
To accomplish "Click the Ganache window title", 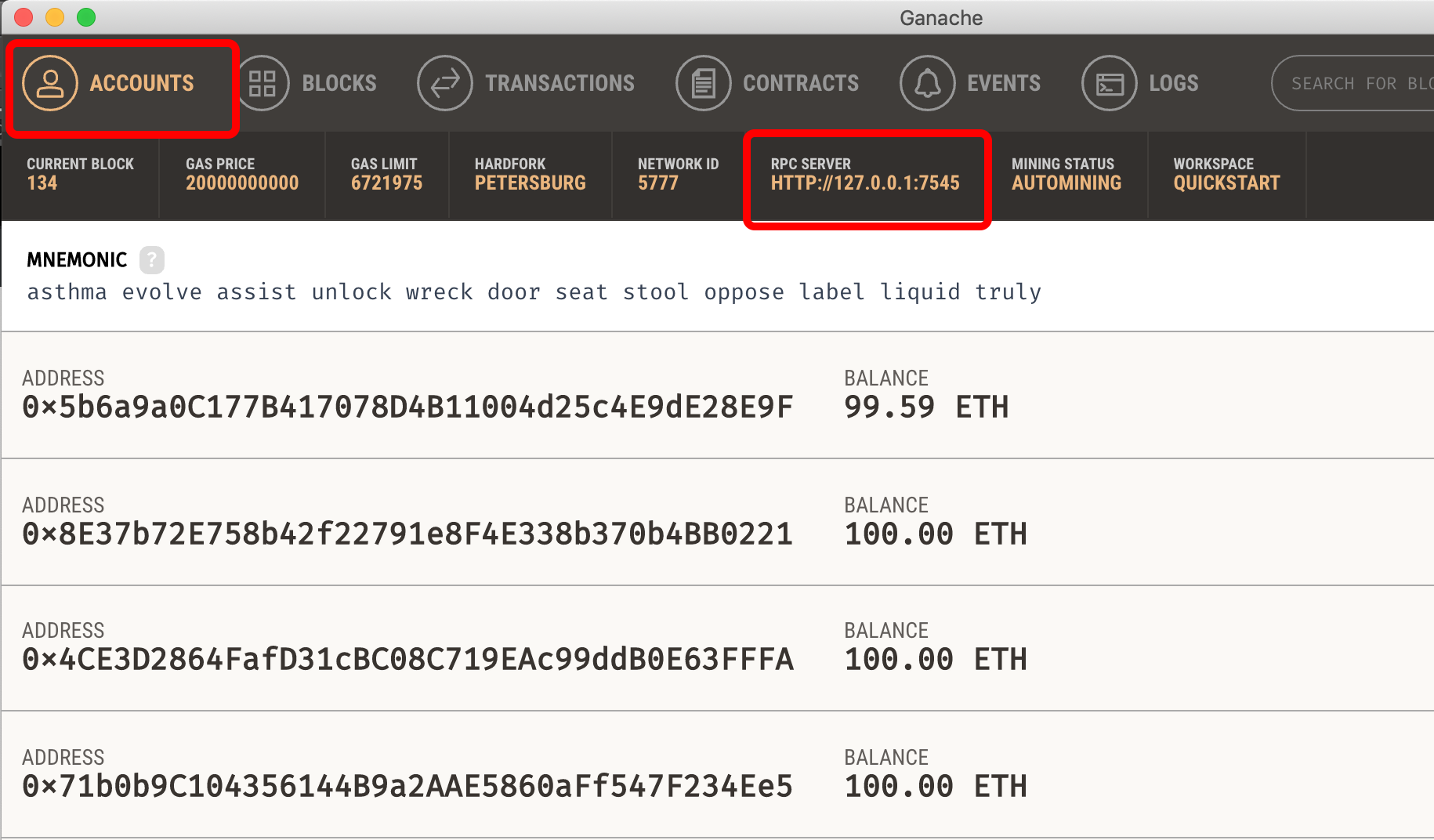I will pyautogui.click(x=941, y=18).
